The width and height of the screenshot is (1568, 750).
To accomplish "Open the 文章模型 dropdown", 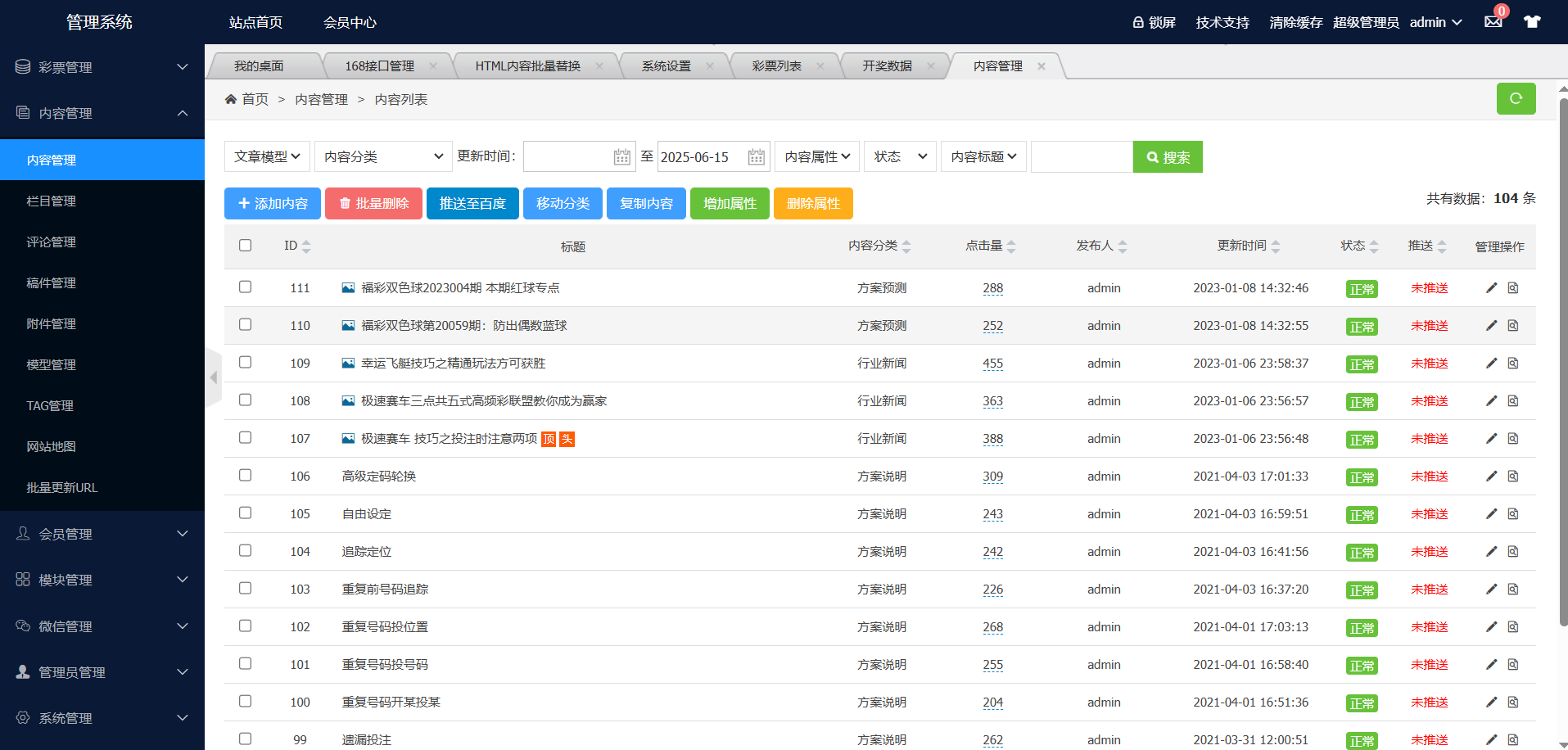I will (267, 156).
